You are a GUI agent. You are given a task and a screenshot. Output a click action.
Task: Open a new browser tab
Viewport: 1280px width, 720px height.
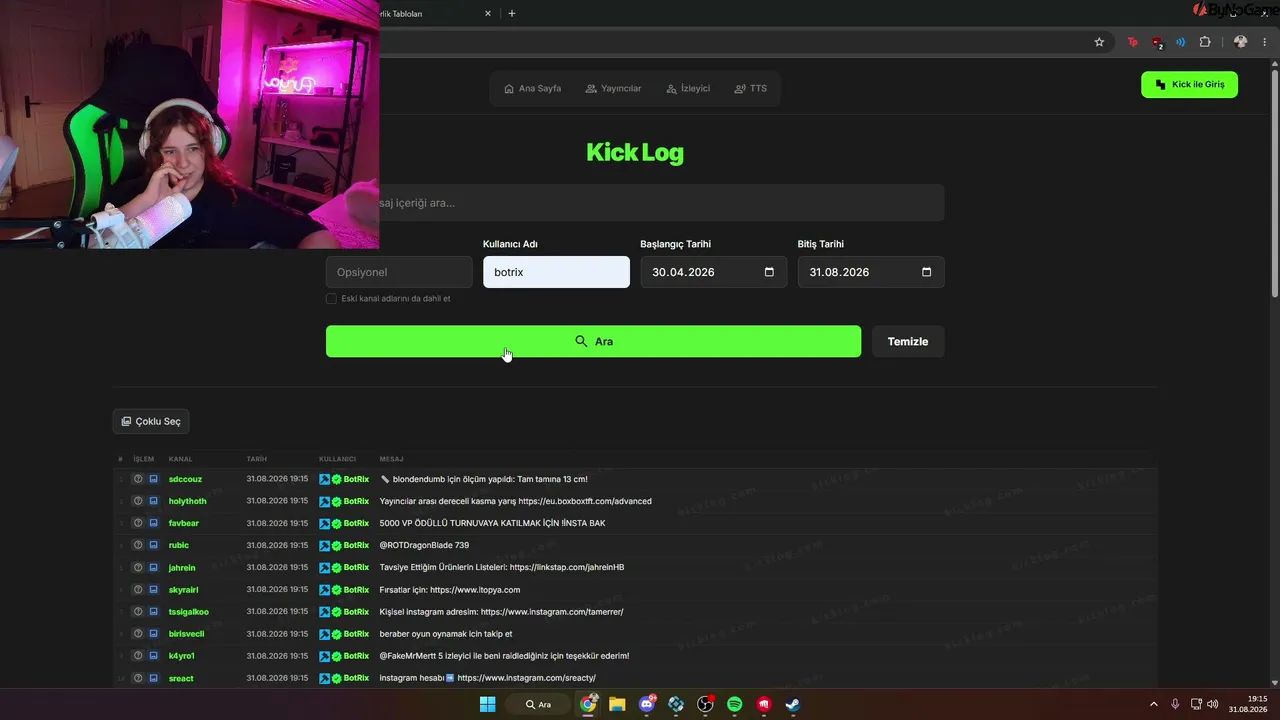click(x=512, y=14)
